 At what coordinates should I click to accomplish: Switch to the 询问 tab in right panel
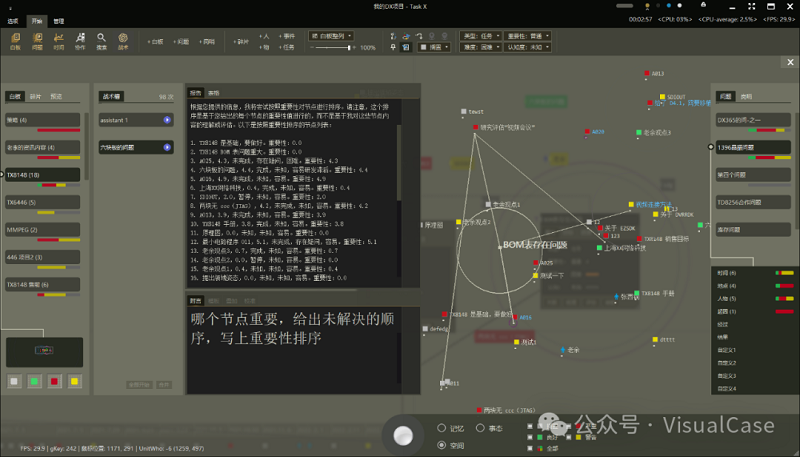pyautogui.click(x=745, y=97)
